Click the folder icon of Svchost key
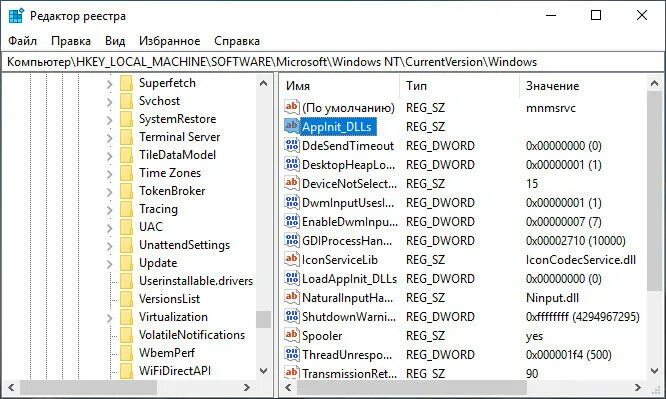This screenshot has height=399, width=666. click(x=127, y=101)
